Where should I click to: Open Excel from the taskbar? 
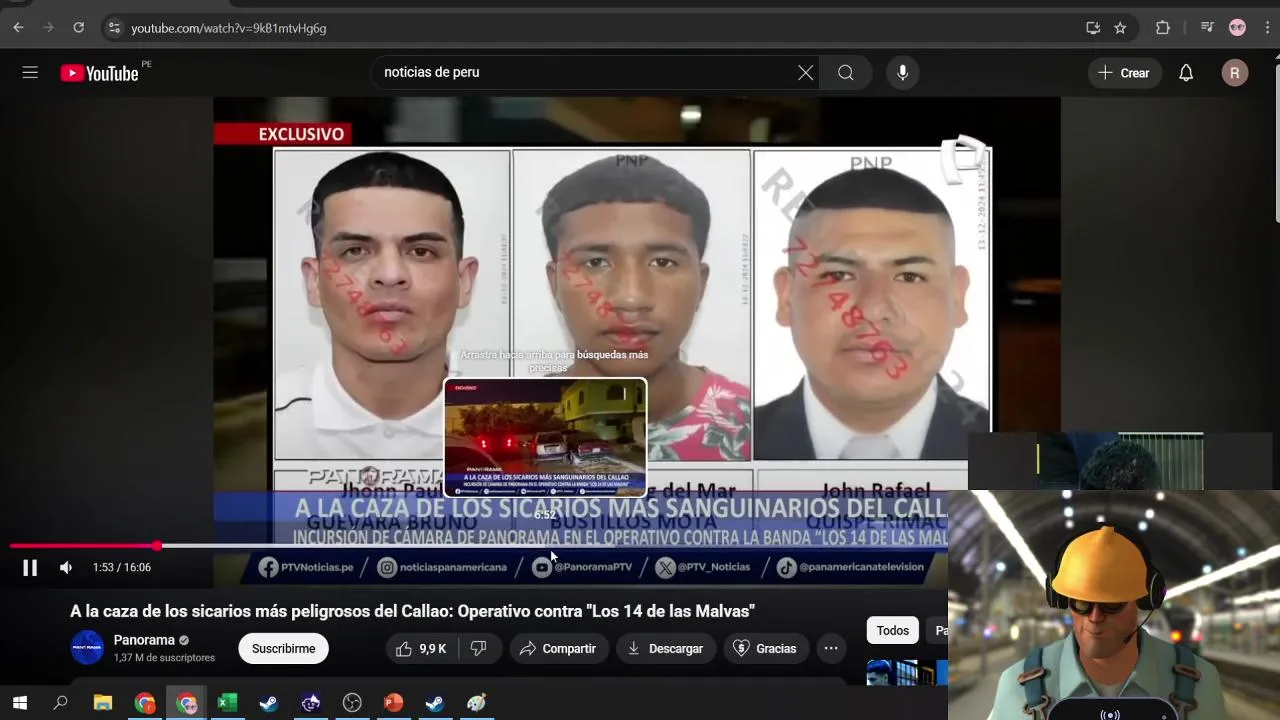[x=227, y=703]
